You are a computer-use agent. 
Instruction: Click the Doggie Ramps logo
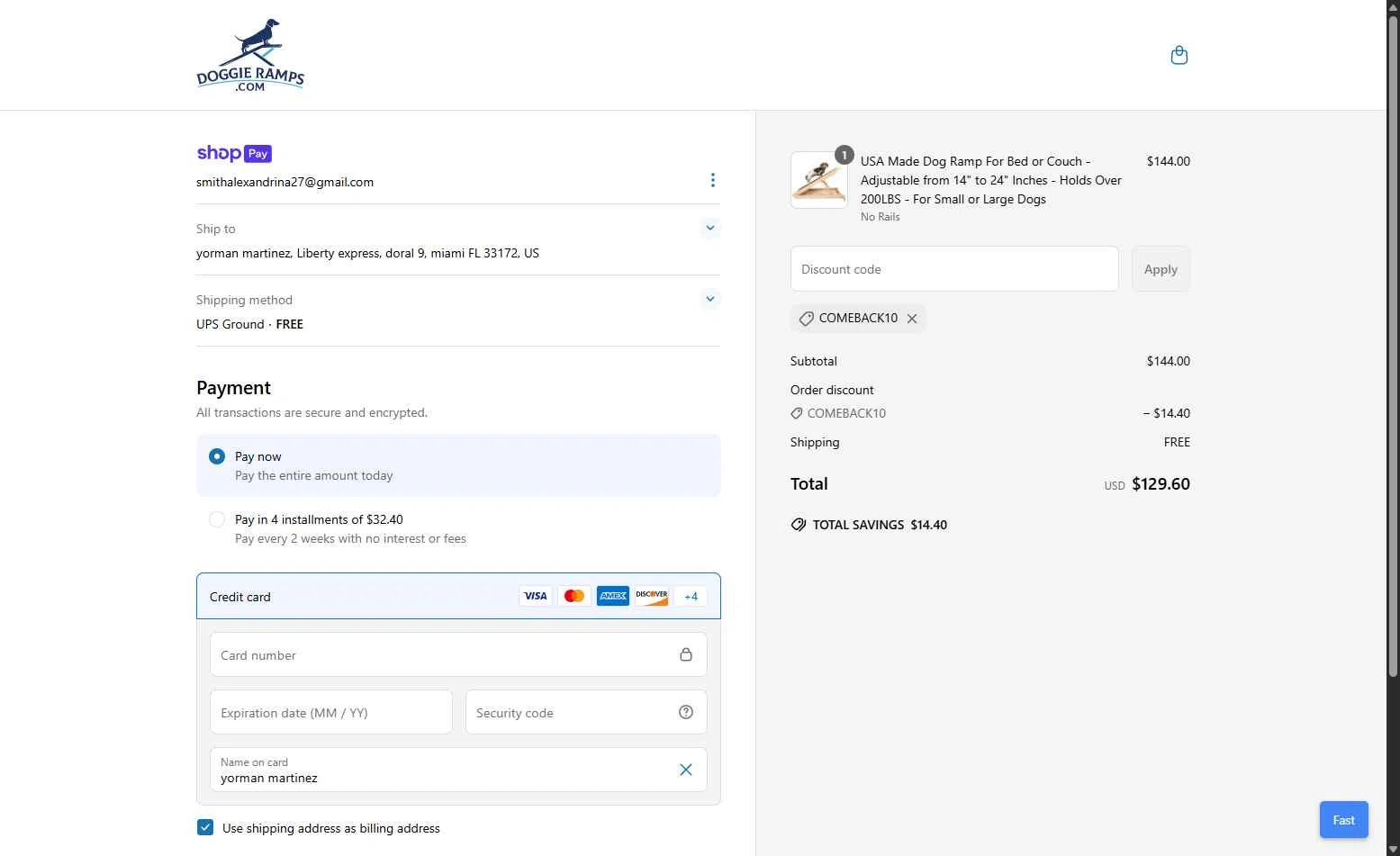pos(250,56)
